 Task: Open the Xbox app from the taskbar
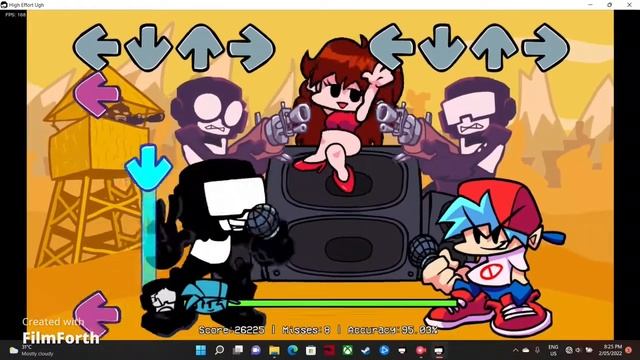coord(347,350)
